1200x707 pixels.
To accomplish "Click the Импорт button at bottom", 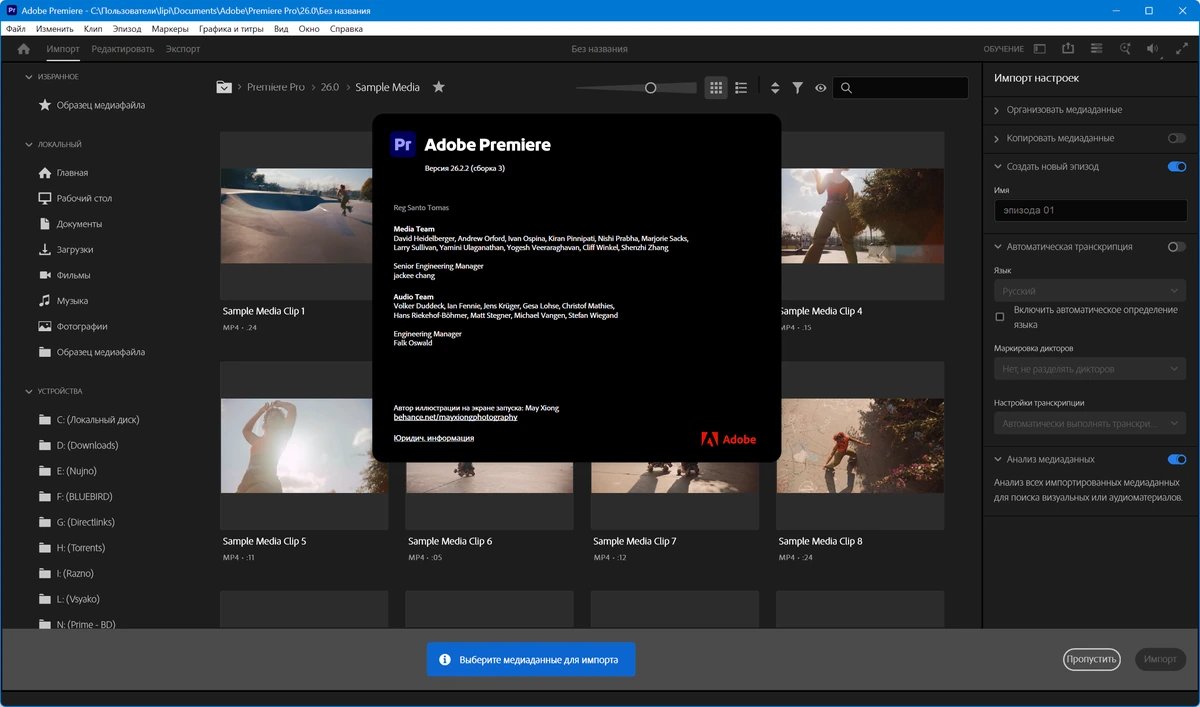I will click(1160, 660).
